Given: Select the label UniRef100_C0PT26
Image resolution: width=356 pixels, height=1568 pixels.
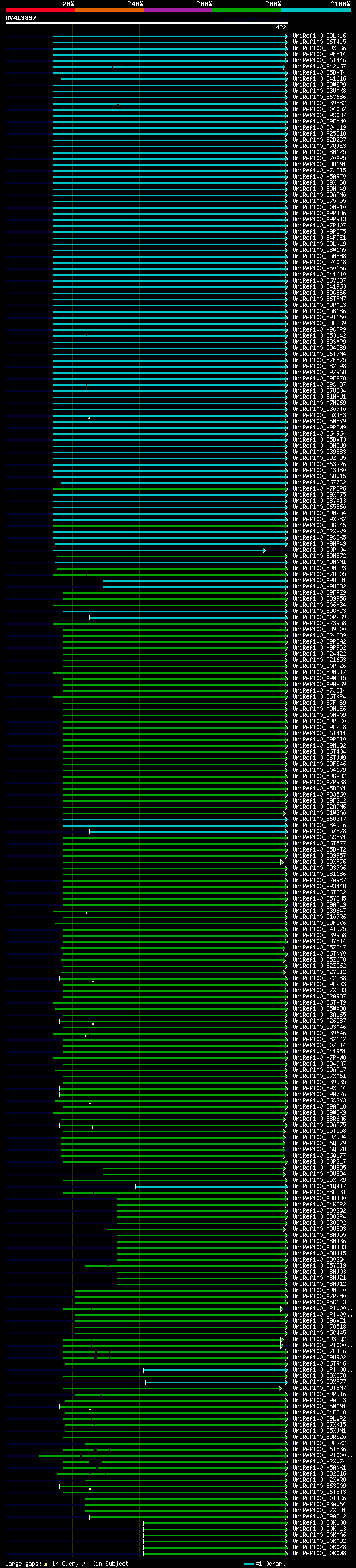Looking at the screenshot, I should point(319,666).
